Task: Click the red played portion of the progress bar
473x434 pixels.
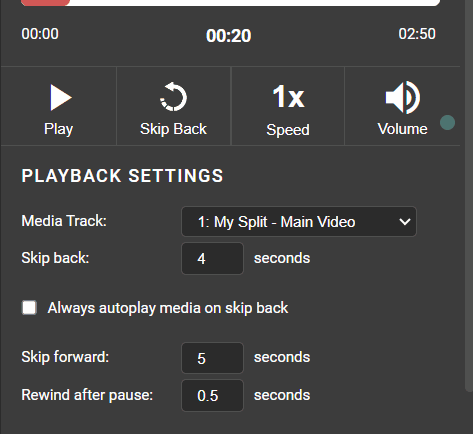Action: [45, 3]
